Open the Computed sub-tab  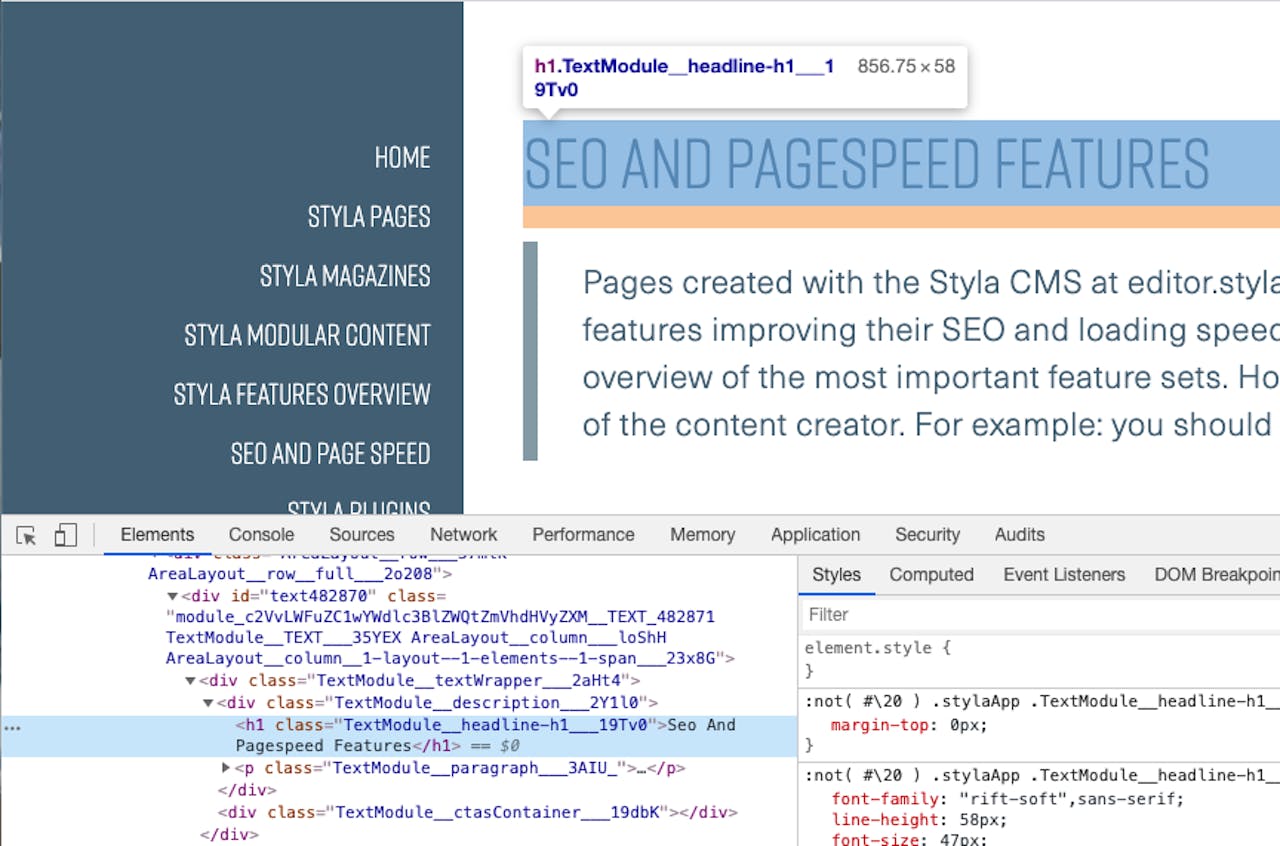931,575
